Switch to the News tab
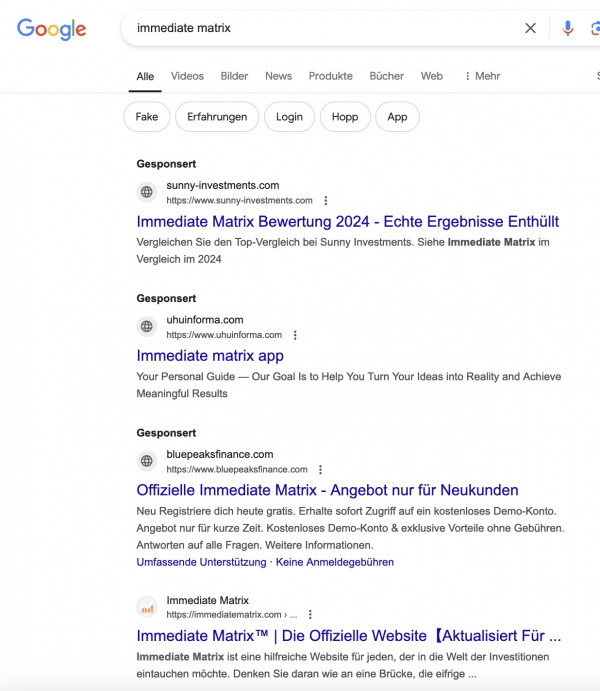 (278, 76)
